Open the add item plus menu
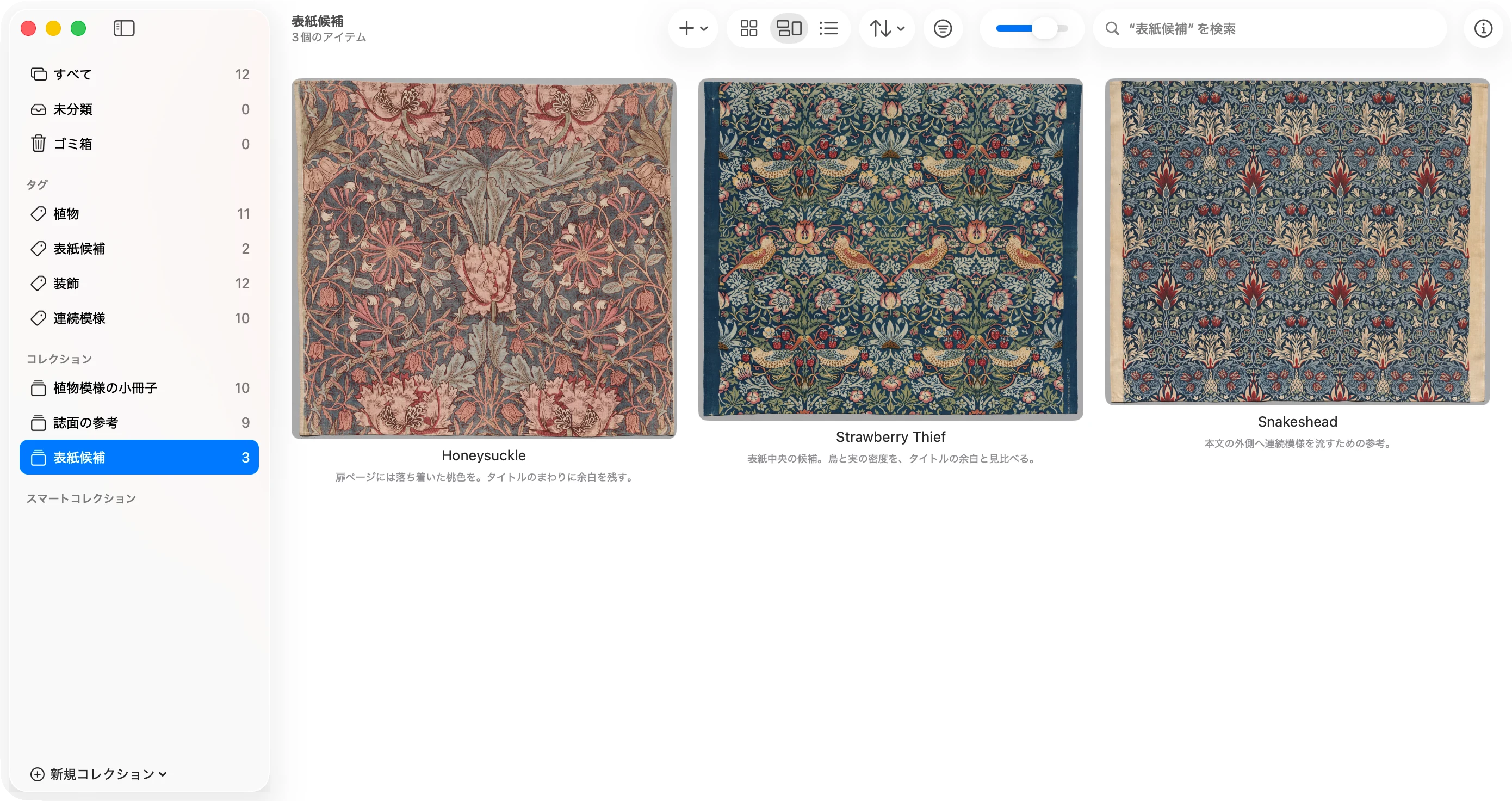Viewport: 1512px width, 801px height. pos(693,28)
